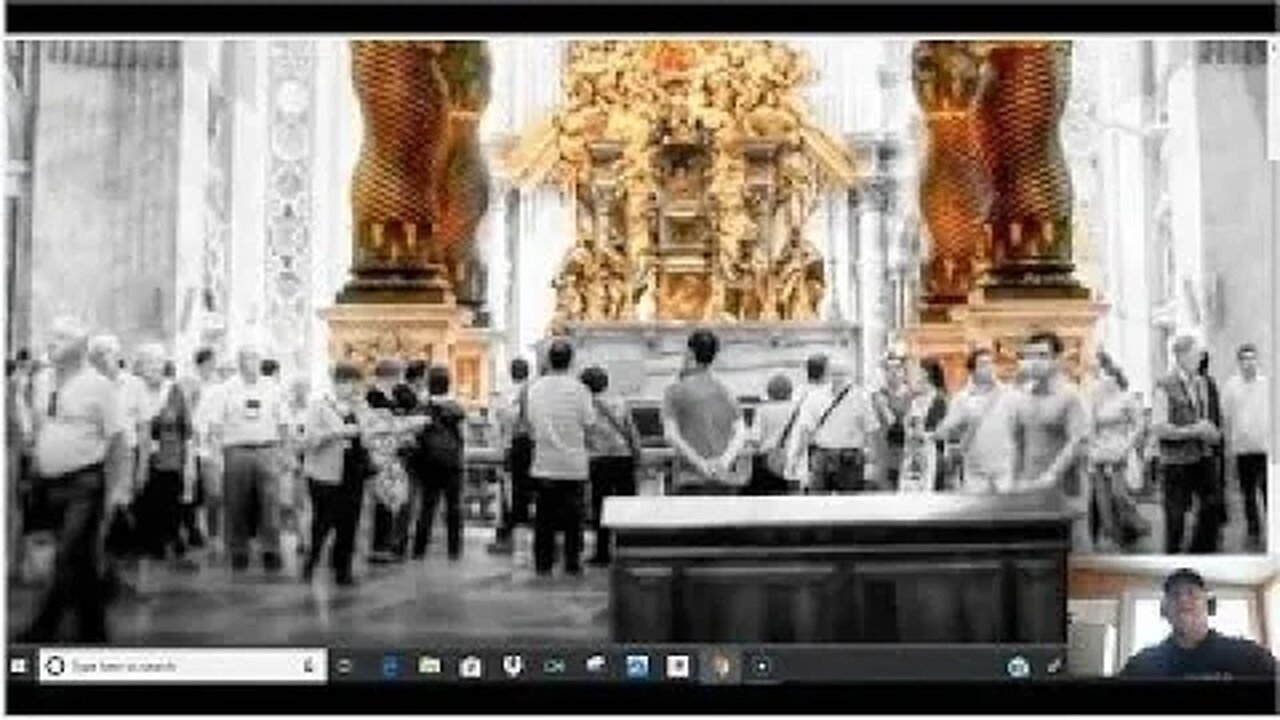Click the white square app taskbar icon
Viewport: 1280px width, 720px height.
pyautogui.click(x=677, y=666)
